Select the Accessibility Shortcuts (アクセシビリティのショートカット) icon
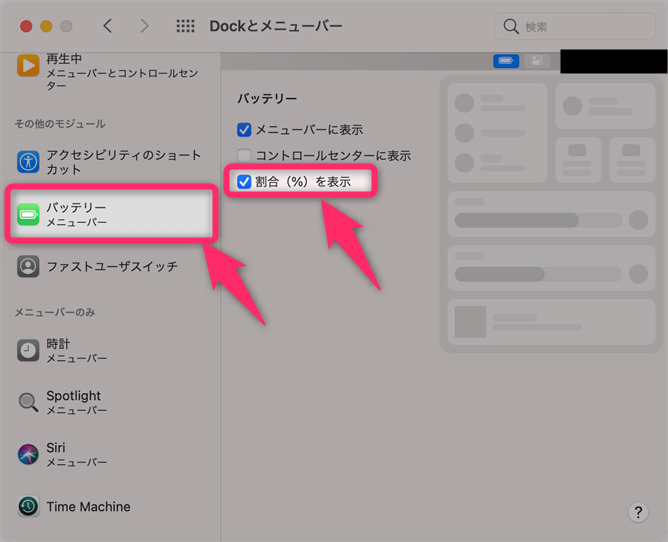 29,162
